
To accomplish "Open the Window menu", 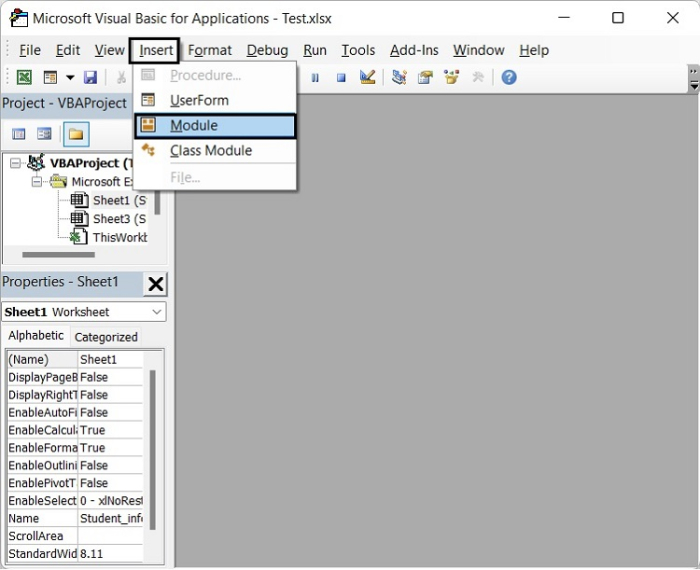I will click(x=479, y=50).
